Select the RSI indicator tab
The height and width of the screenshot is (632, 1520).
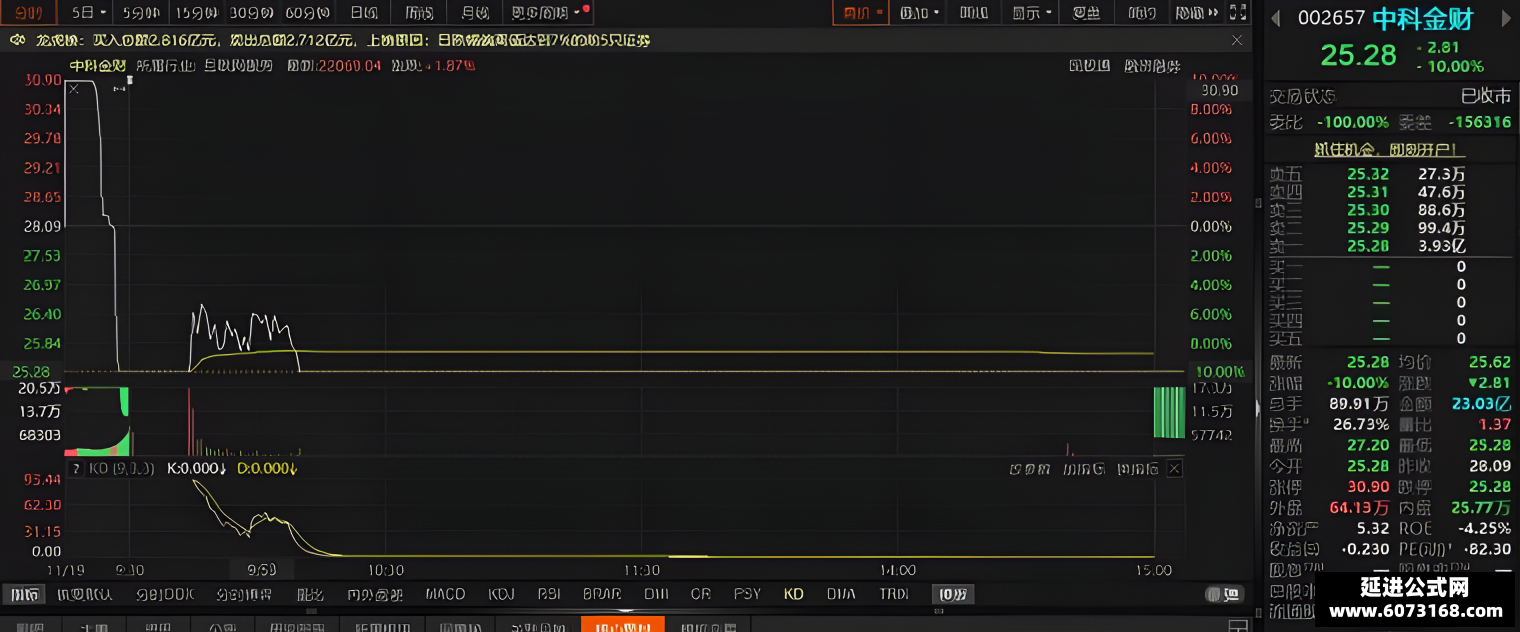coord(549,594)
